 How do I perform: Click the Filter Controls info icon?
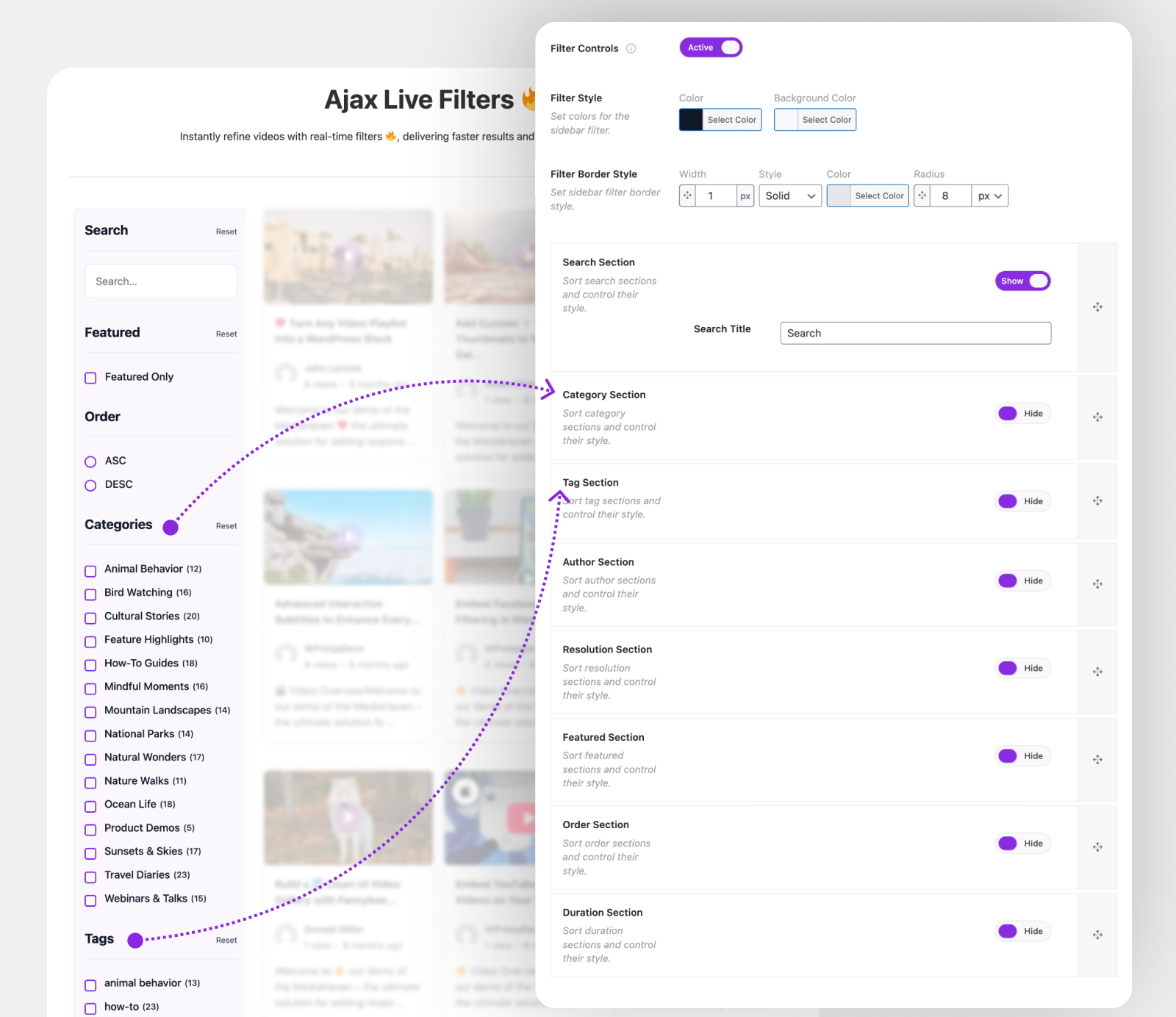[631, 48]
